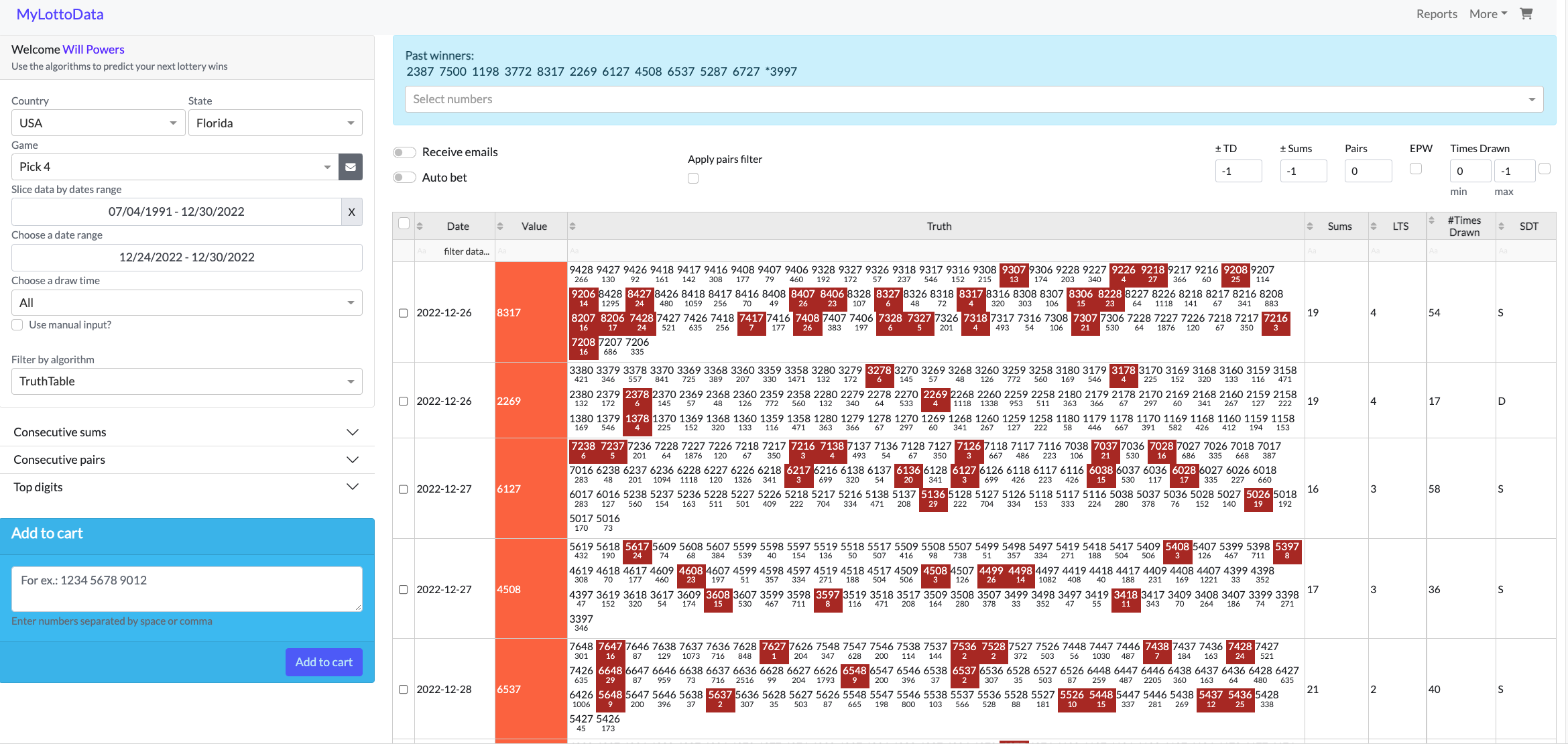Go to MyLottoData home link
1568x748 pixels.
60,14
